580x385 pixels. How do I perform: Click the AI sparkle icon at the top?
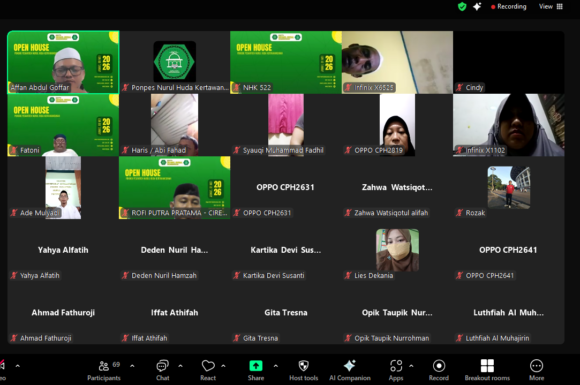point(477,7)
